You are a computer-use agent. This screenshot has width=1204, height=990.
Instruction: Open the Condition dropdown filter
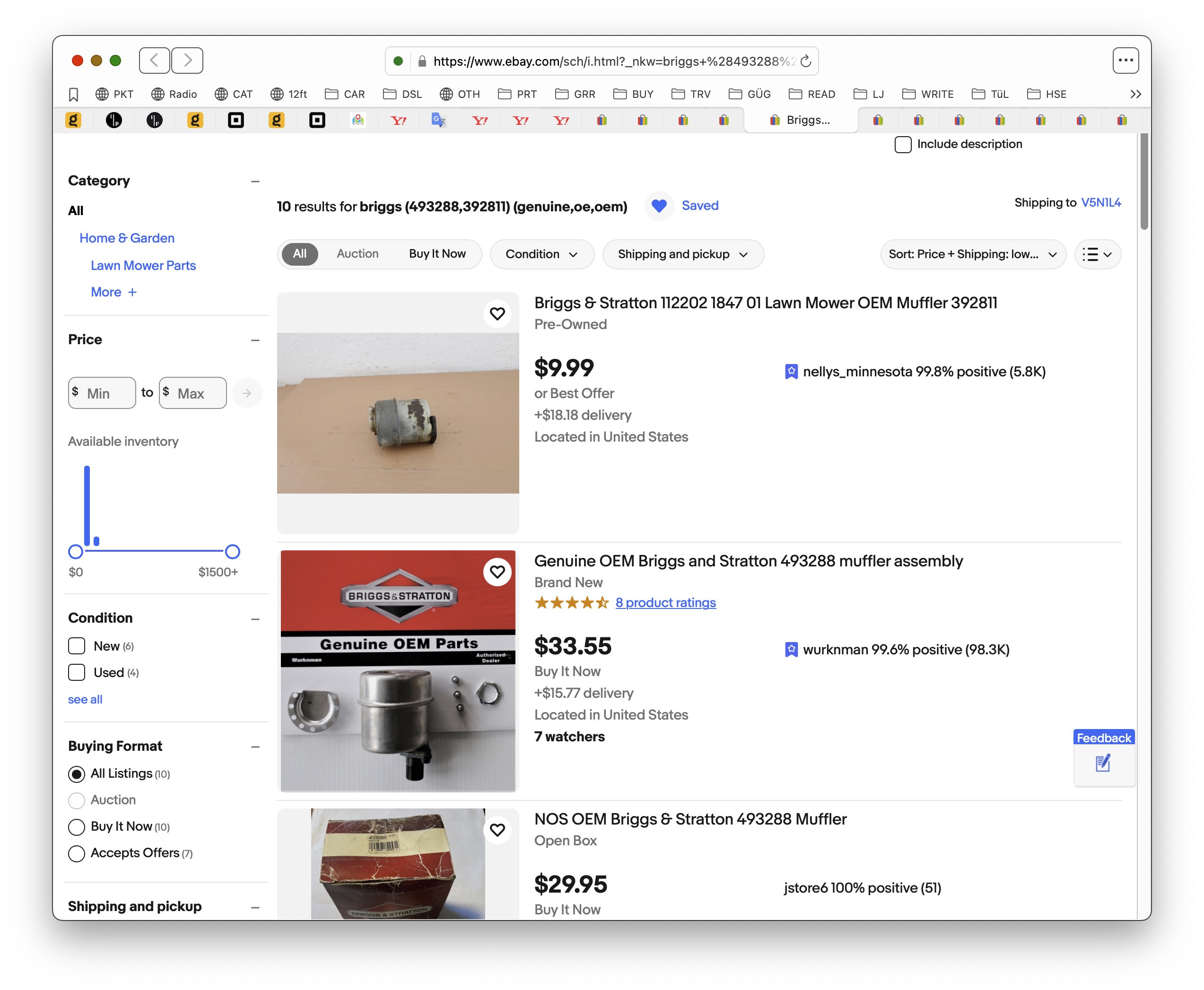(x=541, y=254)
